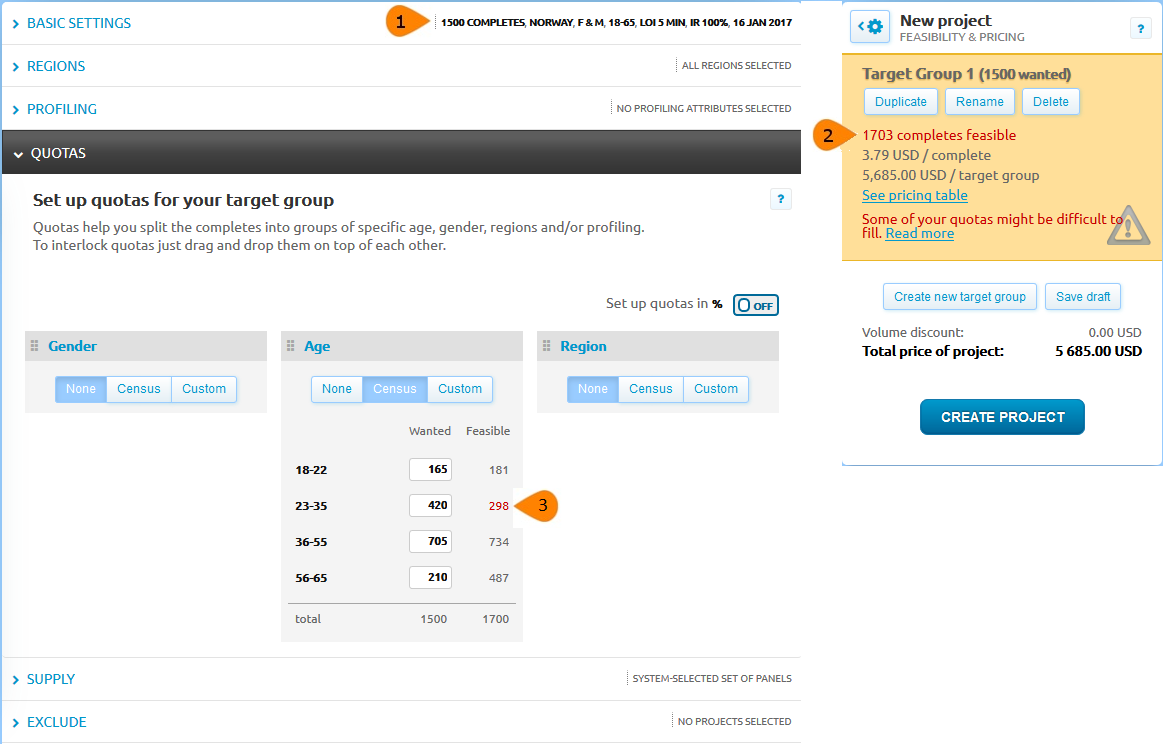Grab the Gender quota drag handle
1163x744 pixels.
35,346
